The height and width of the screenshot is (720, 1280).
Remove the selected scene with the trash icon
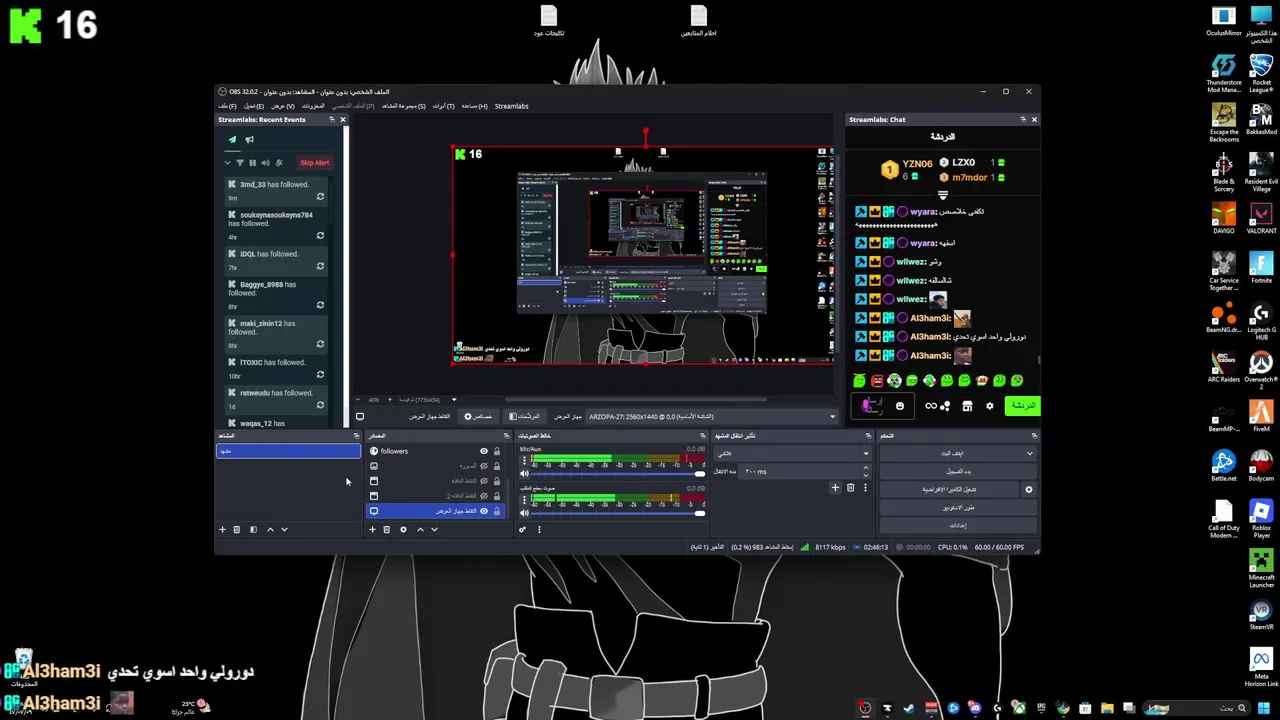(x=237, y=529)
